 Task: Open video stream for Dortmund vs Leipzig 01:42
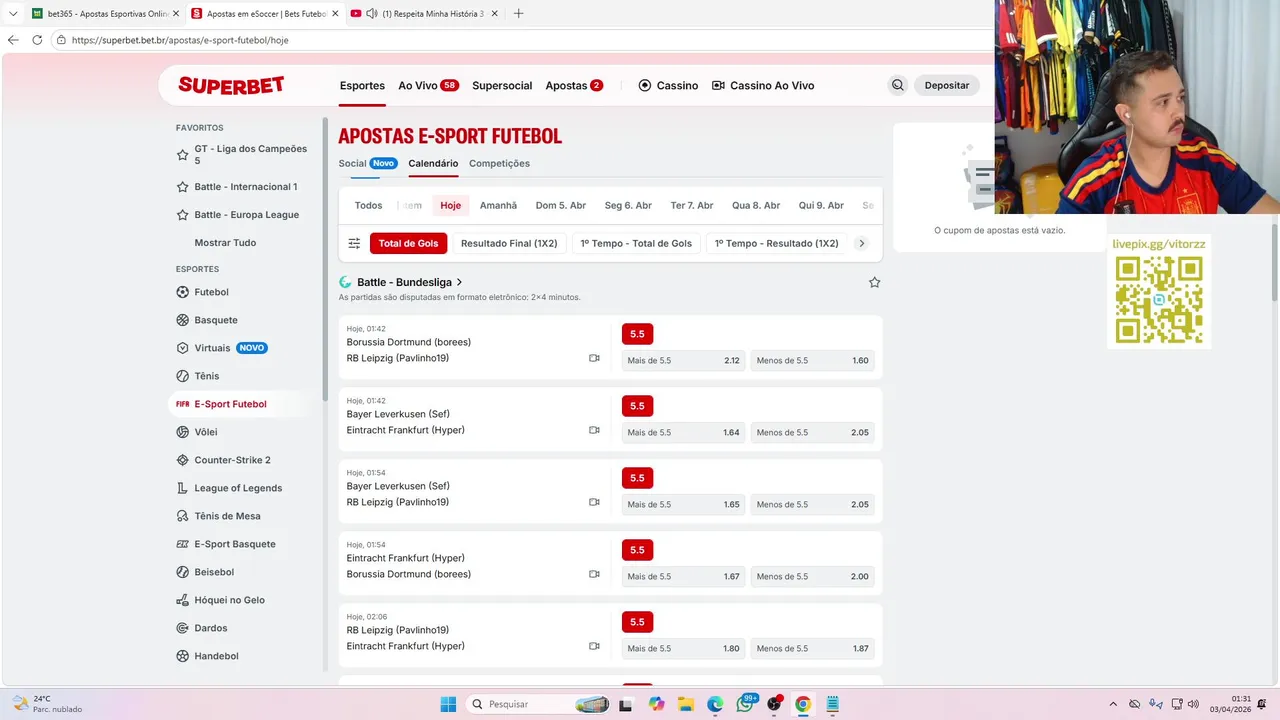(x=594, y=358)
